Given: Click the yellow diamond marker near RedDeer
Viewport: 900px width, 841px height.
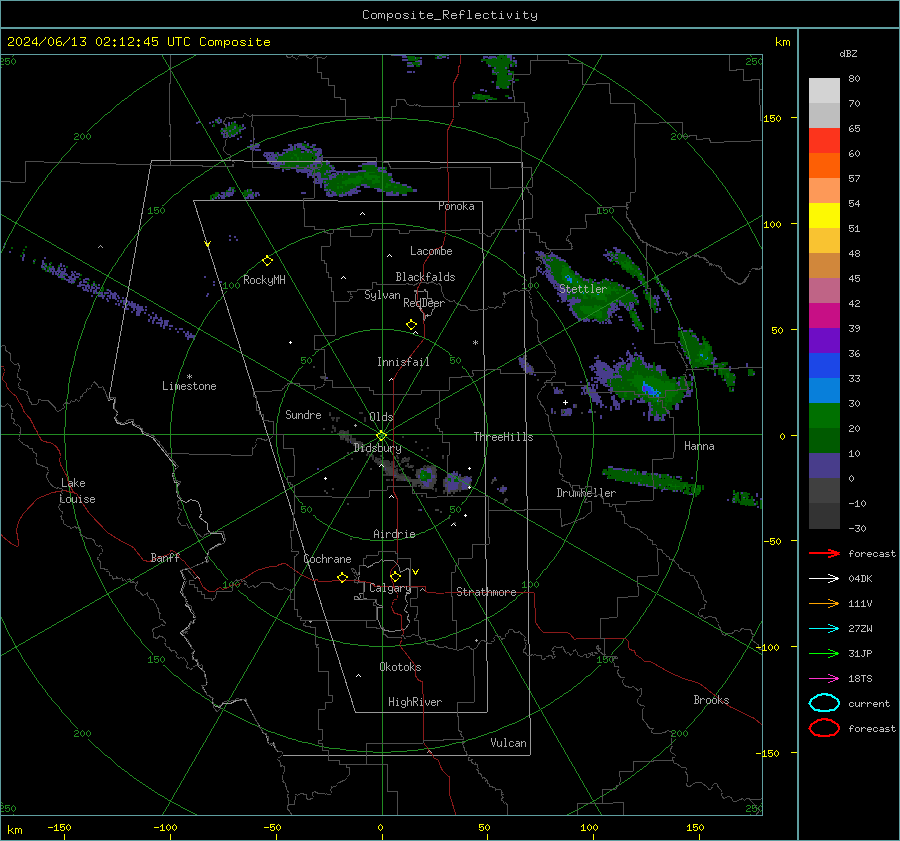Looking at the screenshot, I should click(x=412, y=325).
